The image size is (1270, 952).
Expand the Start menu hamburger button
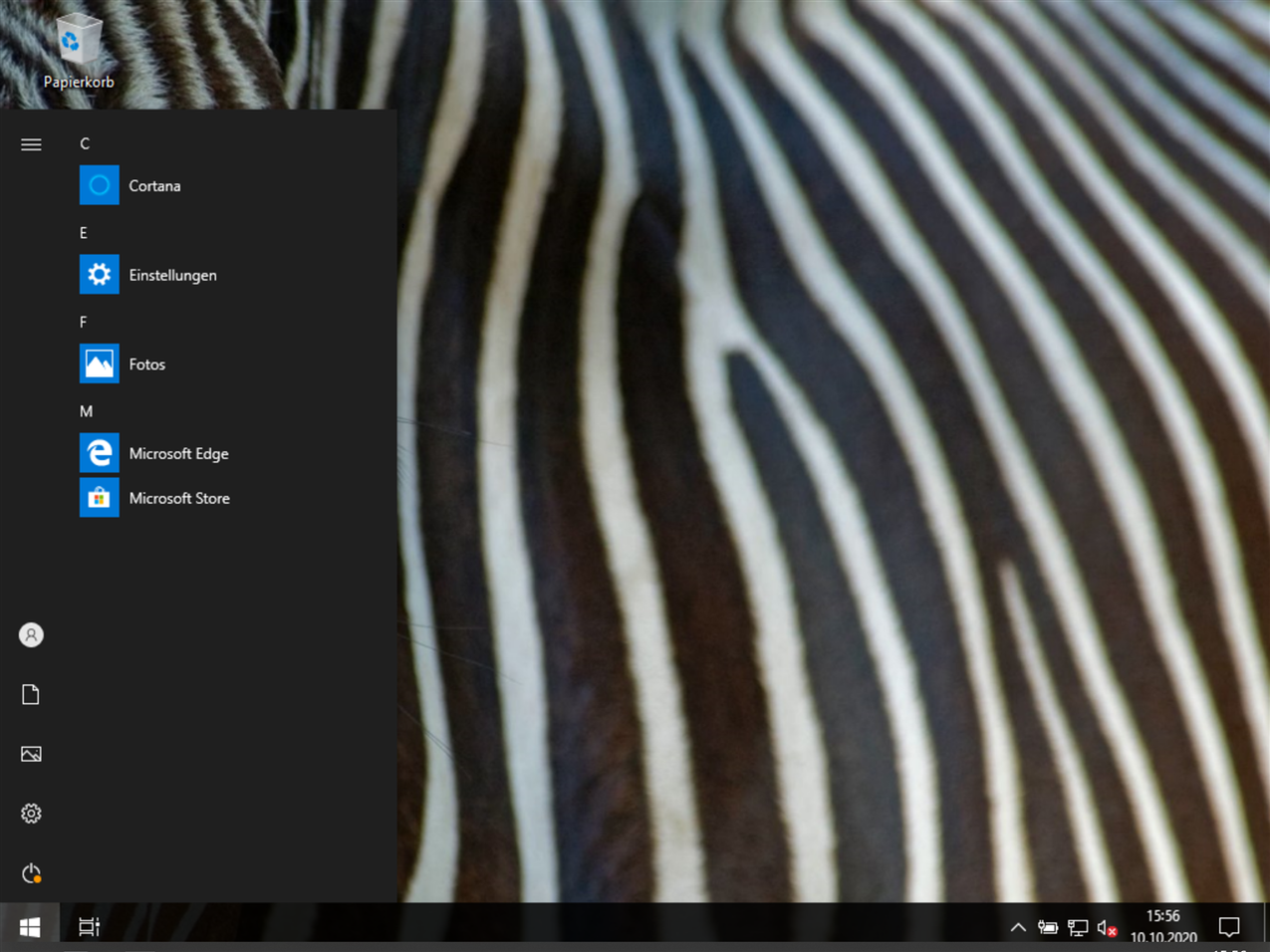tap(31, 144)
